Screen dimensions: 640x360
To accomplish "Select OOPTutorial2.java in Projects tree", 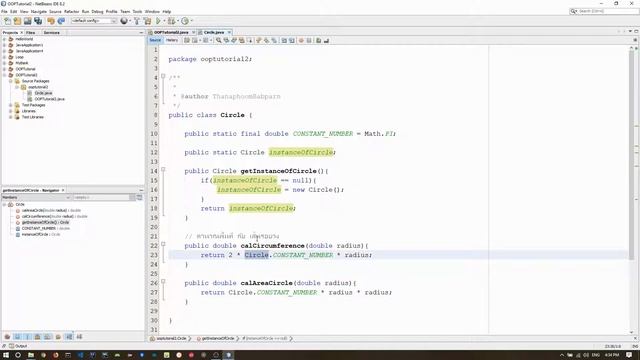I will tap(49, 99).
